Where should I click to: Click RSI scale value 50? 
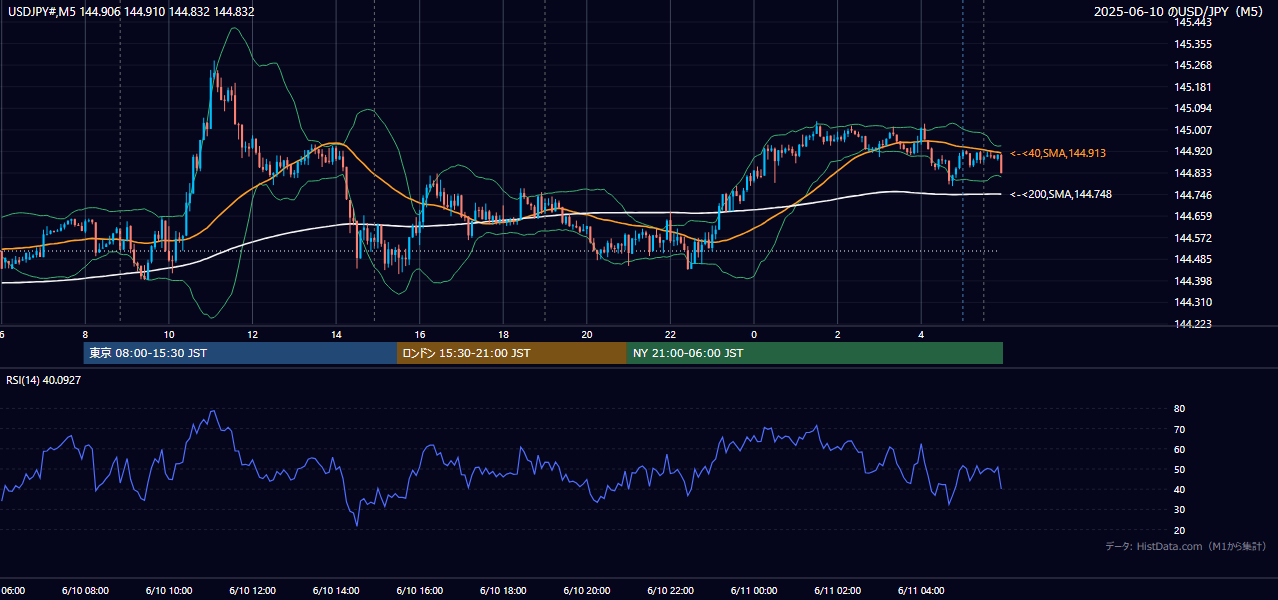(1179, 469)
